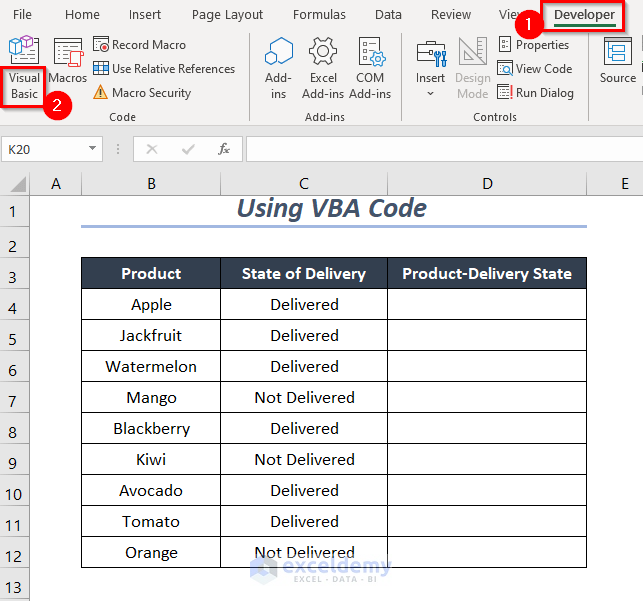Click inside the formula bar
This screenshot has width=643, height=601.
click(x=445, y=149)
